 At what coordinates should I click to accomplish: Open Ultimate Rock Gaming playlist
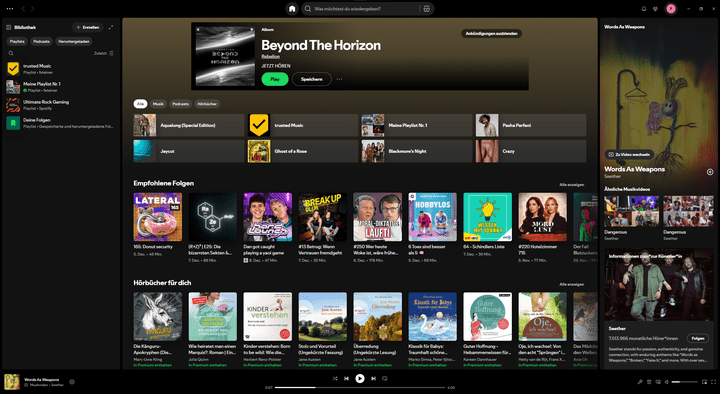61,105
